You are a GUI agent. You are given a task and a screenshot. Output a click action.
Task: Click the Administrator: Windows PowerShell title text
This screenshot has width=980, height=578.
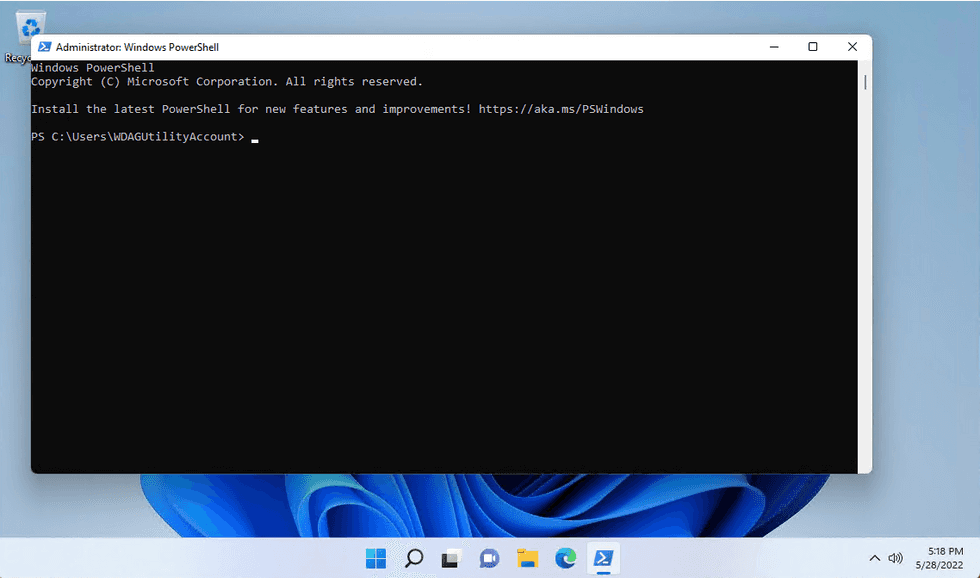click(137, 47)
